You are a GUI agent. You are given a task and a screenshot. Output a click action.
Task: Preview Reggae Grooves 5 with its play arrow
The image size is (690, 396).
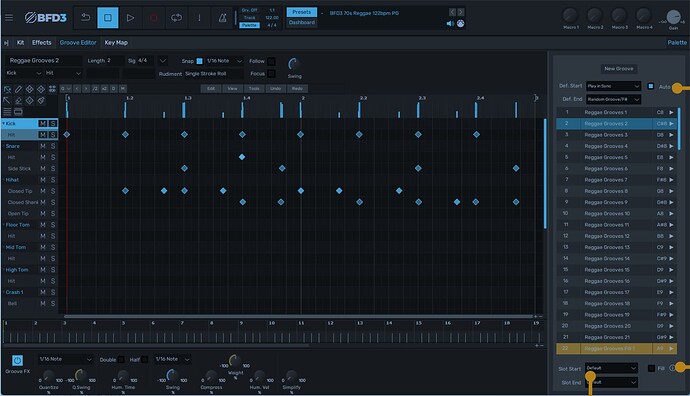coord(672,157)
